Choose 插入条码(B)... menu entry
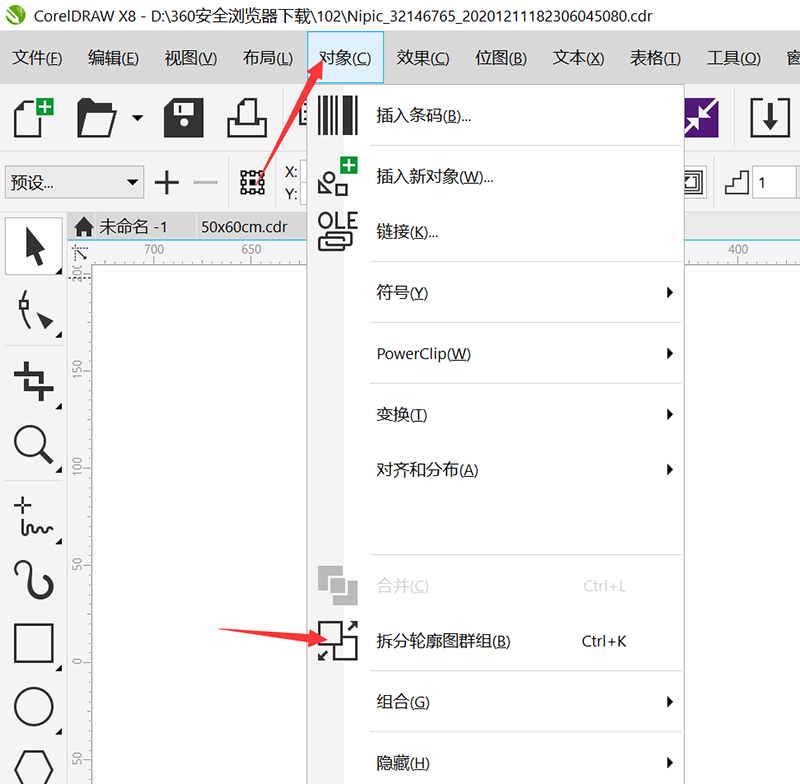 click(x=496, y=116)
